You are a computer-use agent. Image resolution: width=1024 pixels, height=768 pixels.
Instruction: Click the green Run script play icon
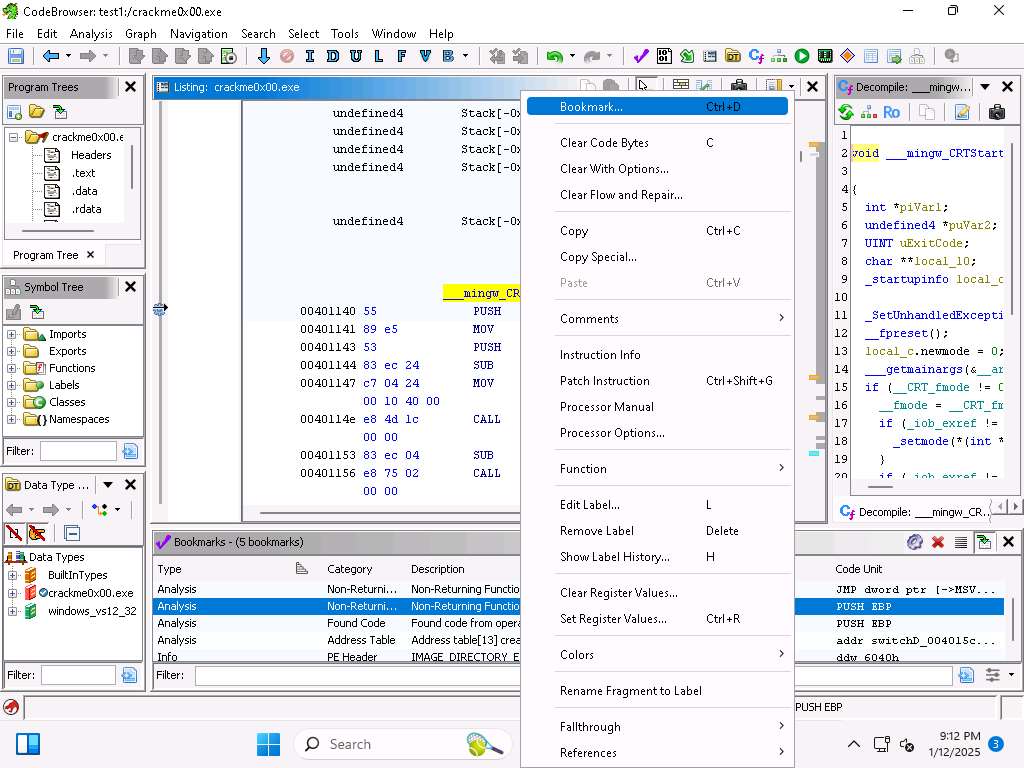tap(802, 57)
